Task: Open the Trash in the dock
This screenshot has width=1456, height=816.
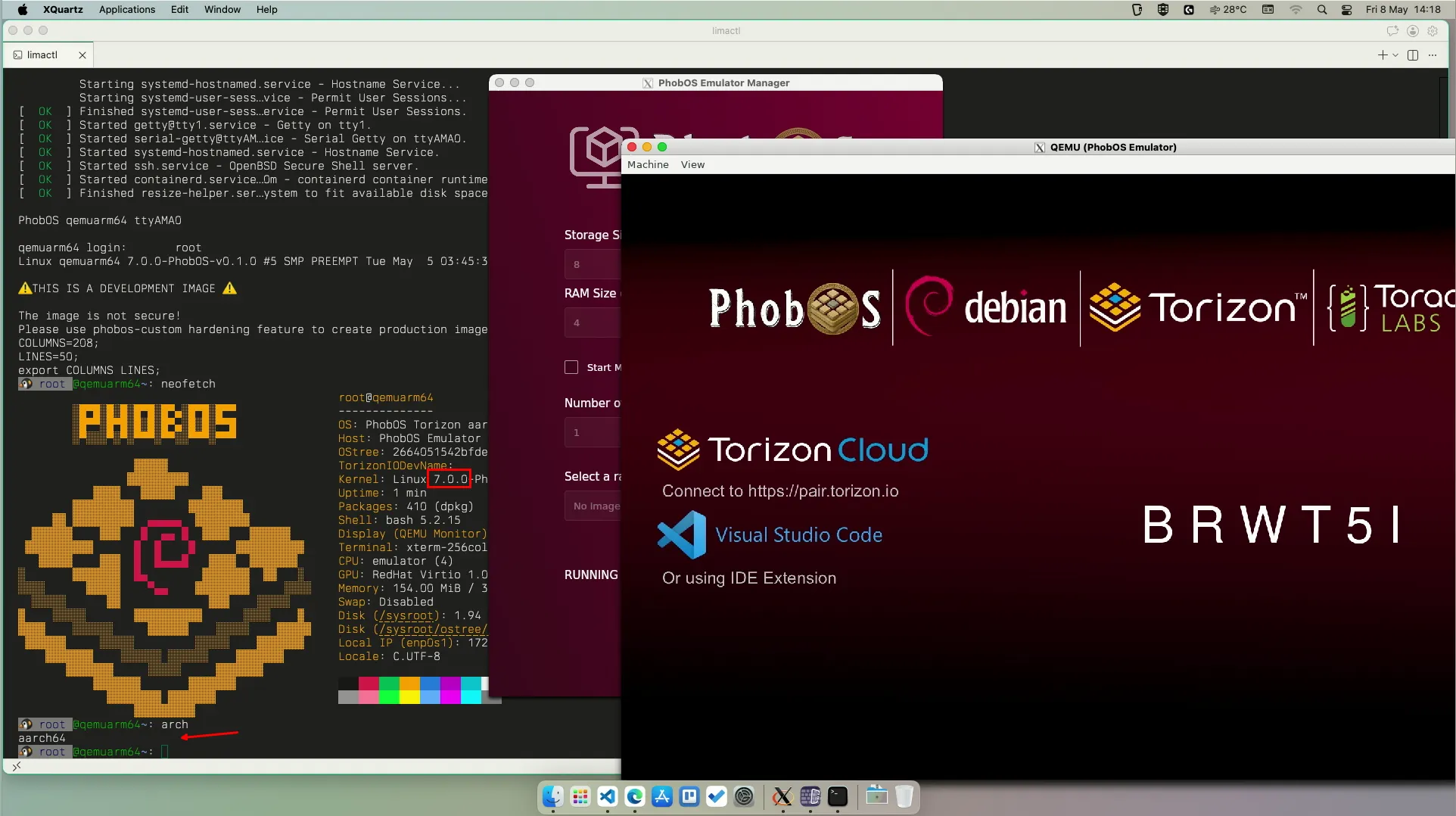Action: [904, 796]
